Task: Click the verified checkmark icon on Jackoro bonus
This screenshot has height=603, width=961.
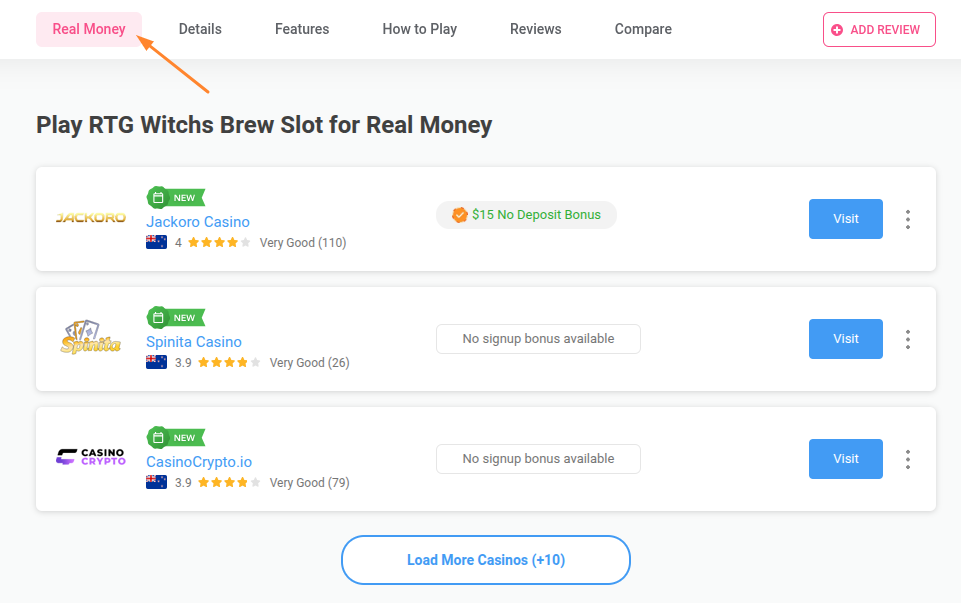Action: tap(460, 215)
